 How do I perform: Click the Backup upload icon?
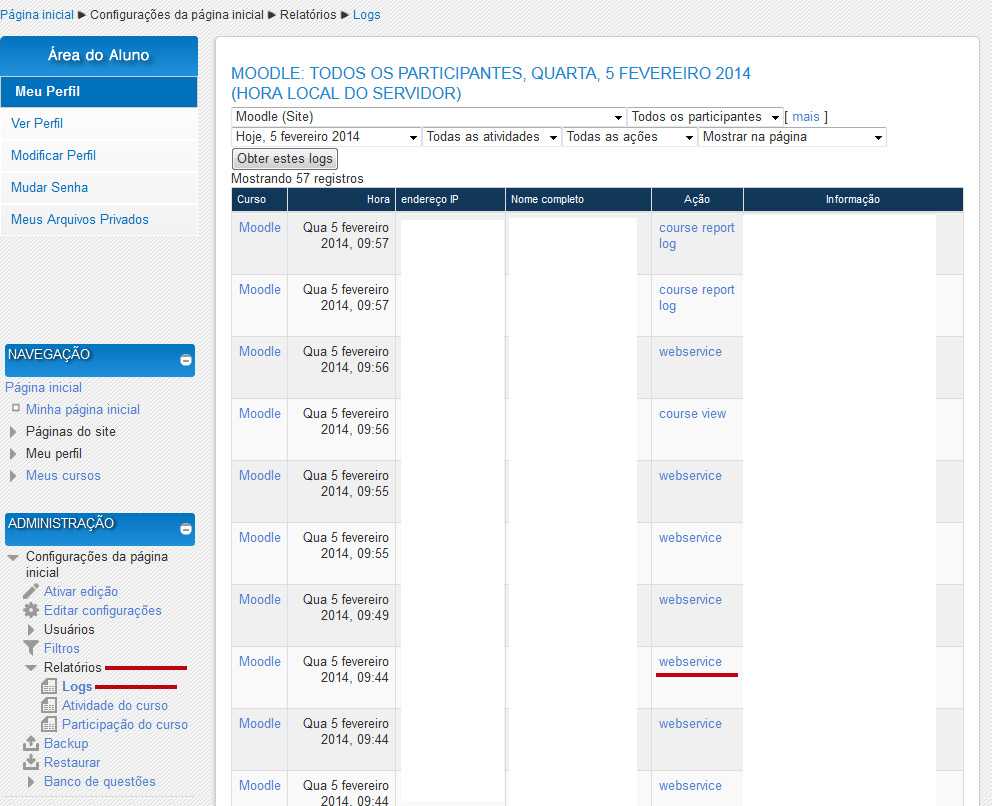(31, 743)
